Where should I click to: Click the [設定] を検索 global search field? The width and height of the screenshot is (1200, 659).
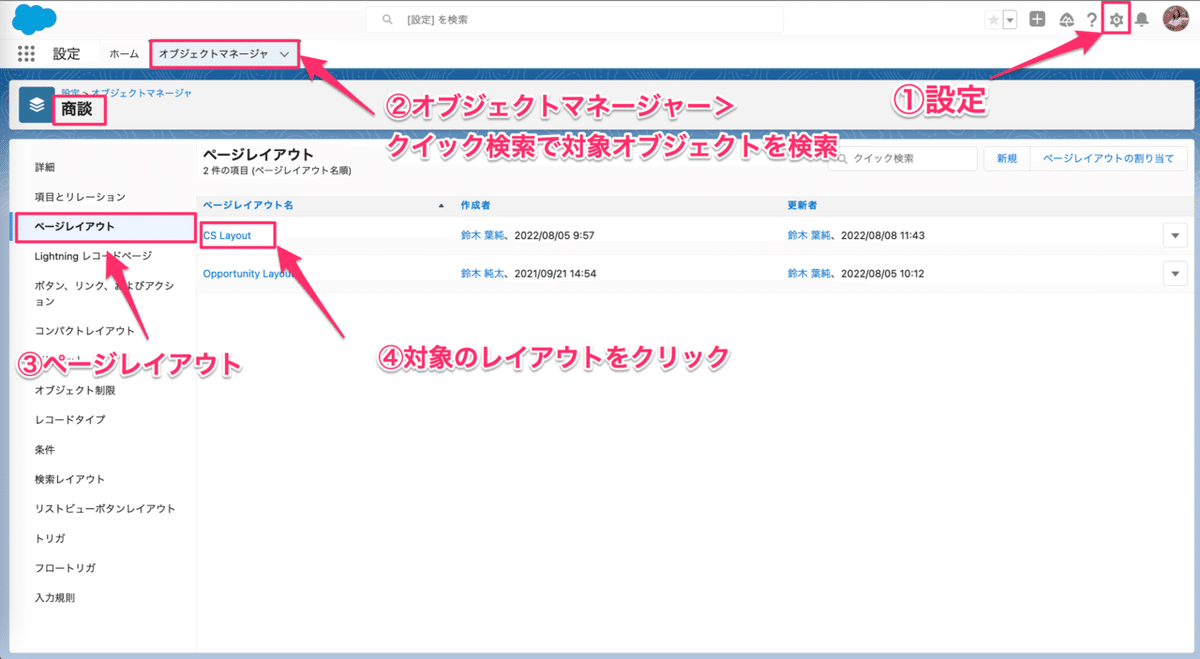coord(573,20)
